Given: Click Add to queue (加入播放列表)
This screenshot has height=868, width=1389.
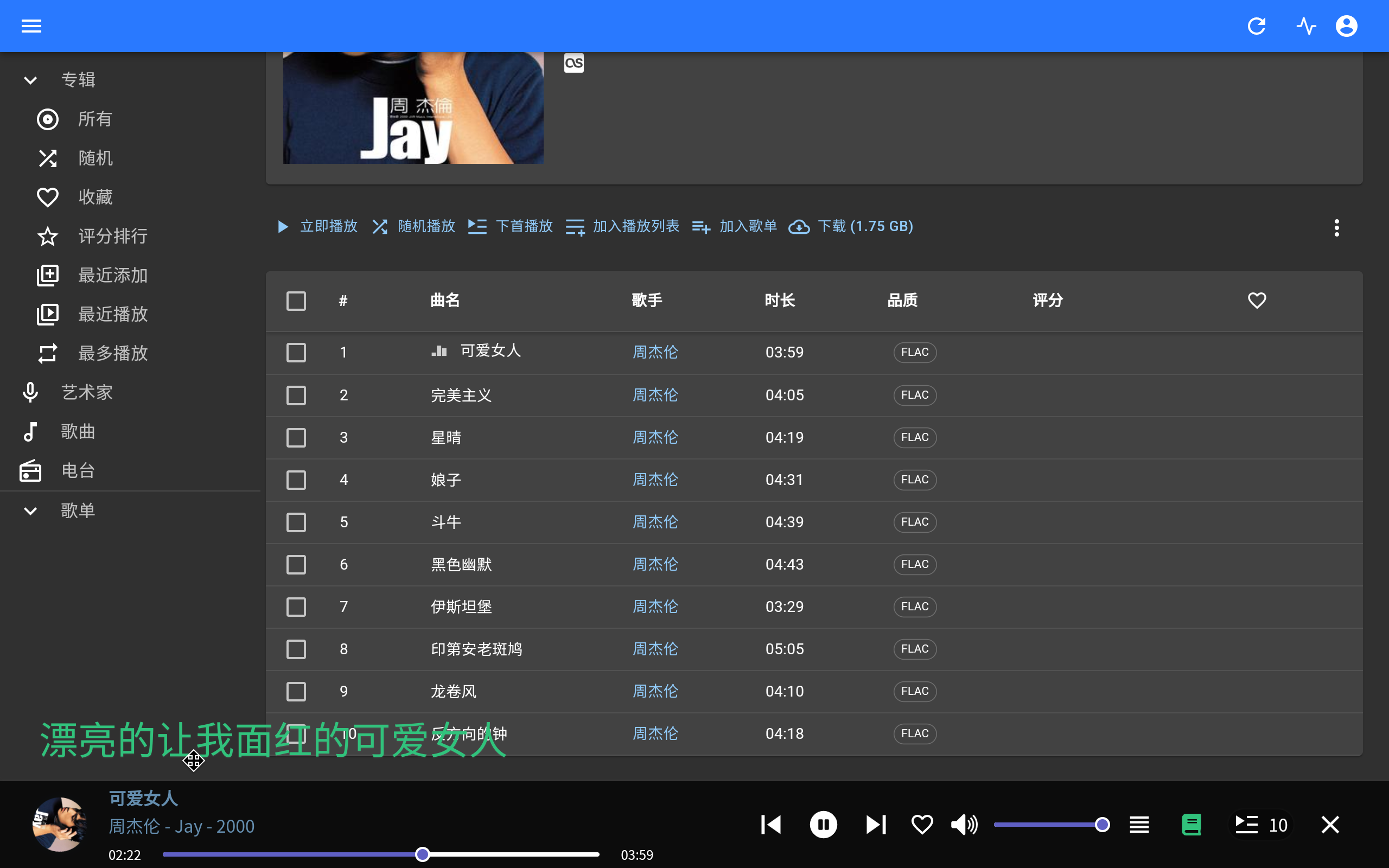Looking at the screenshot, I should pyautogui.click(x=622, y=226).
